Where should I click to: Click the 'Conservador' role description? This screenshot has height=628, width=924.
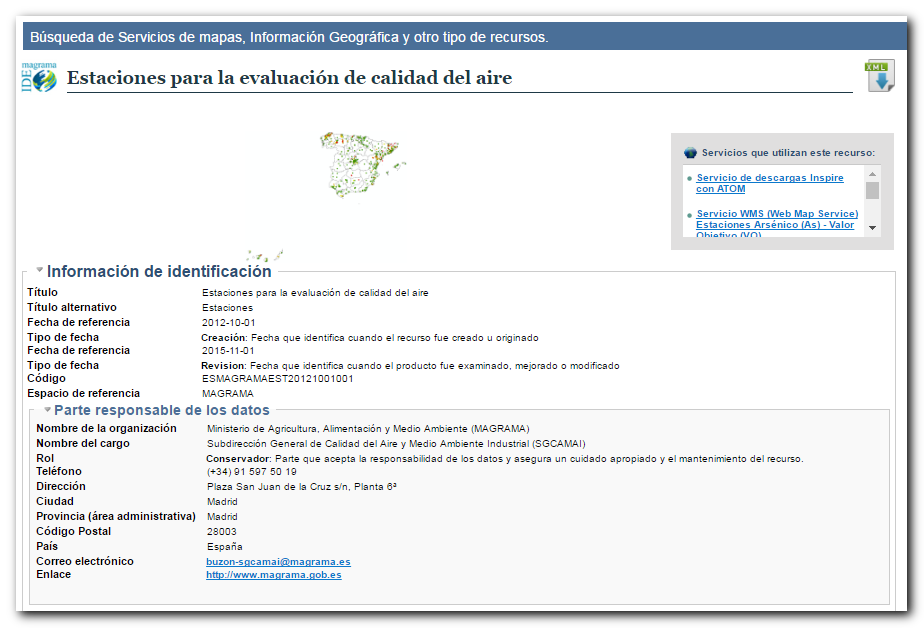pos(505,459)
